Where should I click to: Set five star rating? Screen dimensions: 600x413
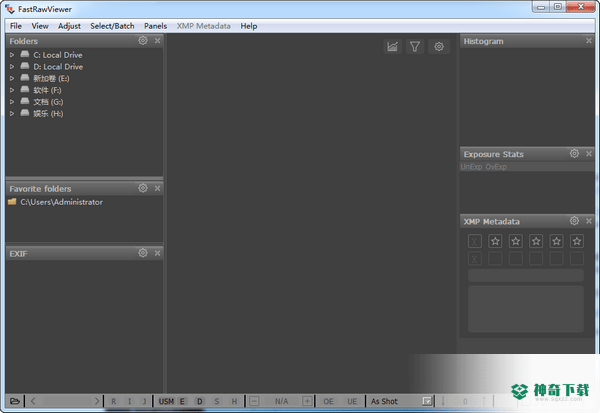[x=577, y=241]
